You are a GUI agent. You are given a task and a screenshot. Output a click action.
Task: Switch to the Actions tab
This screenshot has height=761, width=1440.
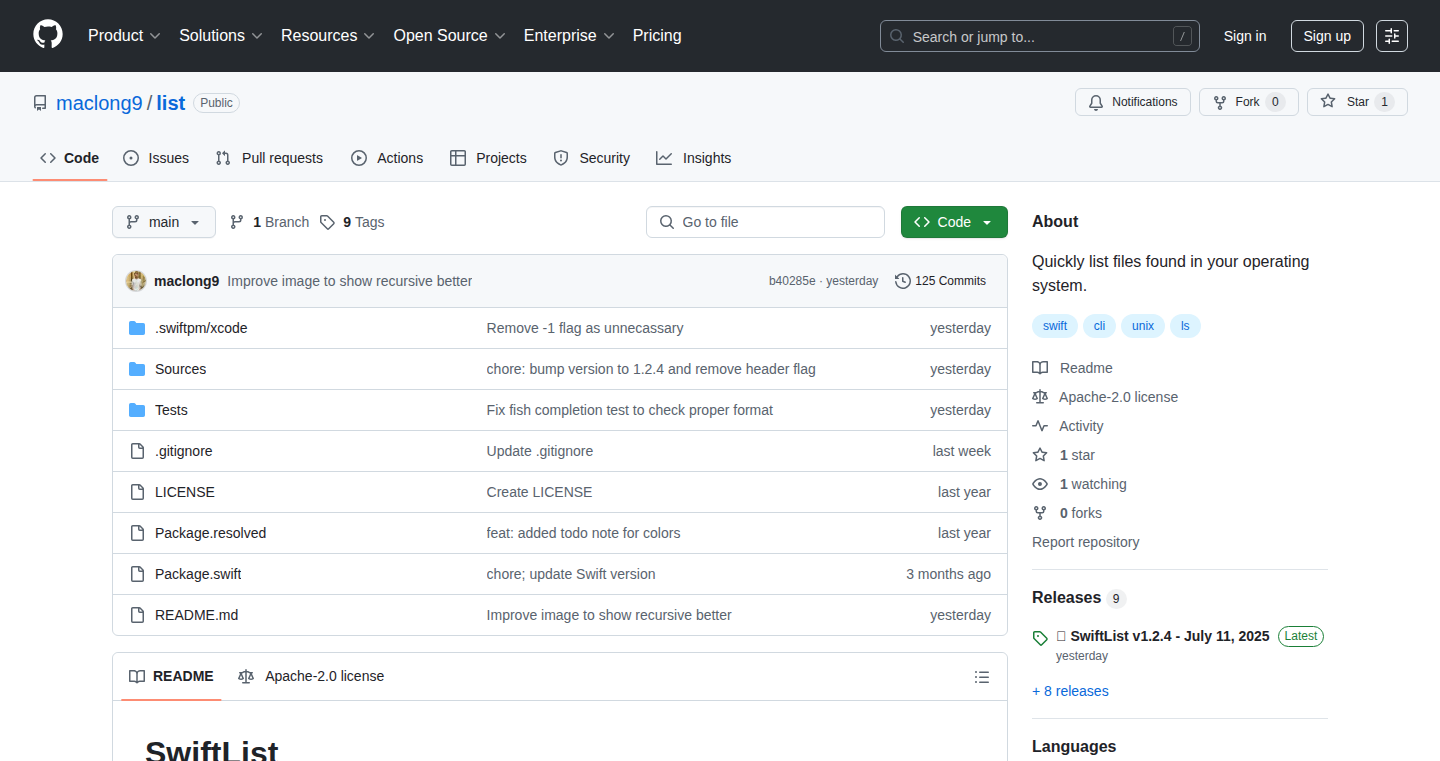(387, 158)
